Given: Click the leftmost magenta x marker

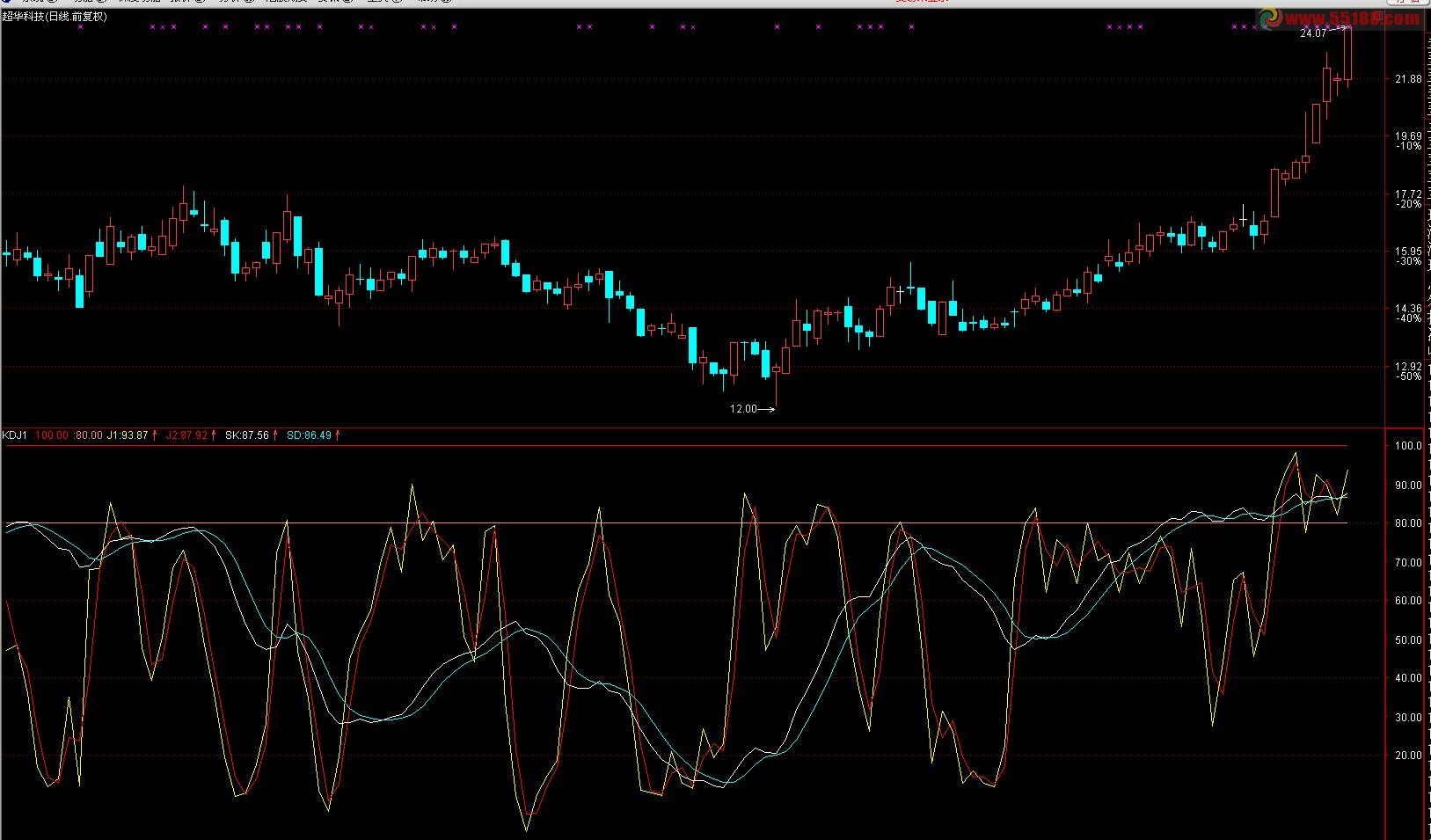Looking at the screenshot, I should tap(80, 27).
